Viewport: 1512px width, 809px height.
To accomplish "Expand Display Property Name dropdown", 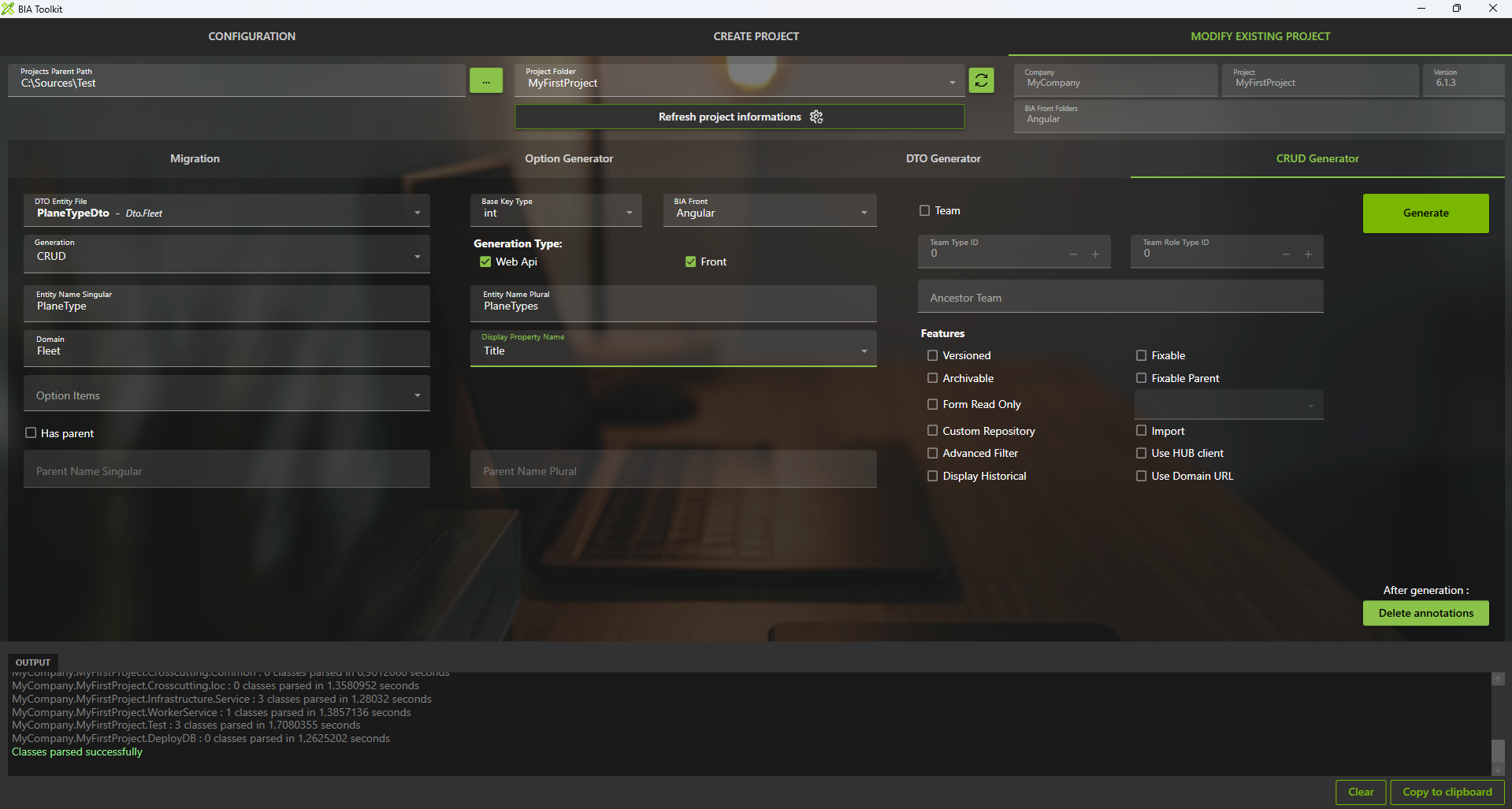I will [x=674, y=348].
